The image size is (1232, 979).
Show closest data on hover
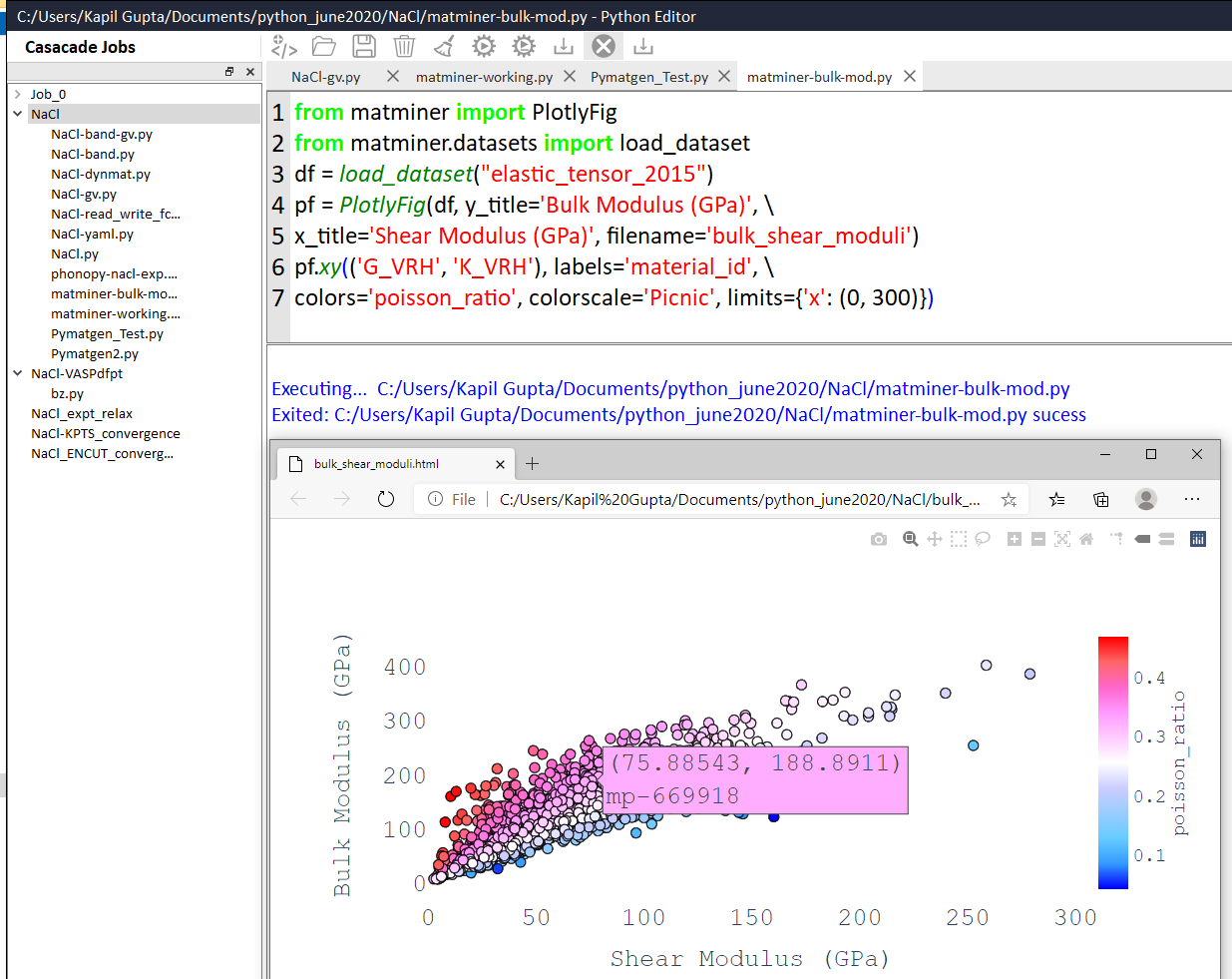pyautogui.click(x=1143, y=539)
